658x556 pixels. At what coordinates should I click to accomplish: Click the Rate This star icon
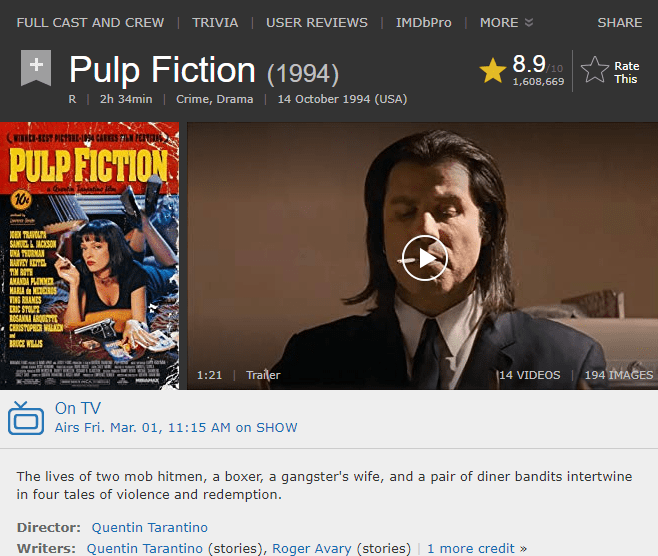tap(595, 70)
